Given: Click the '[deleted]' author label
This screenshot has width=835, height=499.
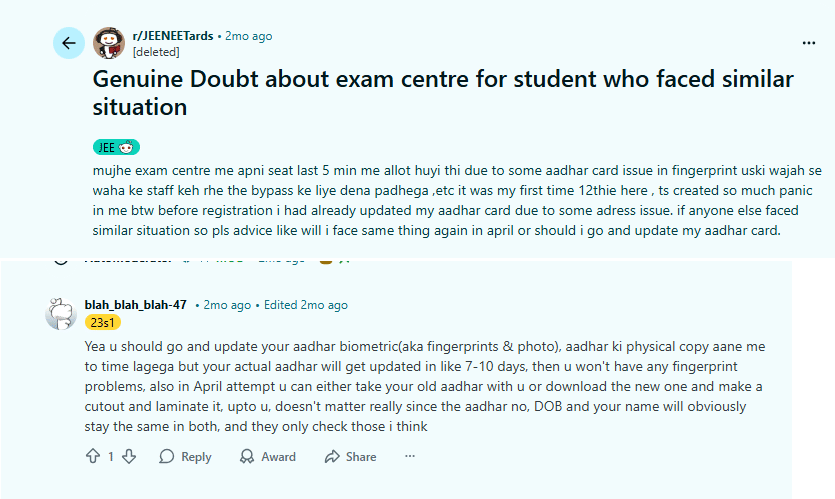Looking at the screenshot, I should point(156,50).
